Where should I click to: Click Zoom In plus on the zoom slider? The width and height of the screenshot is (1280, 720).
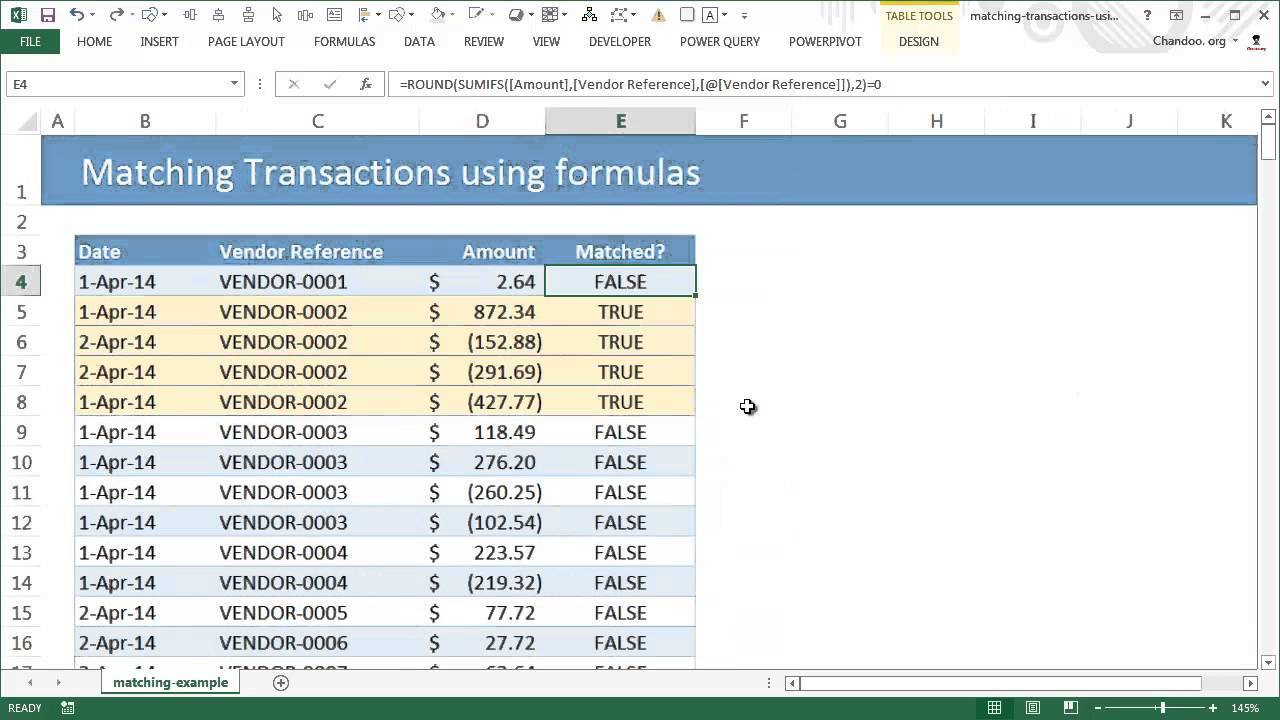[x=1212, y=707]
